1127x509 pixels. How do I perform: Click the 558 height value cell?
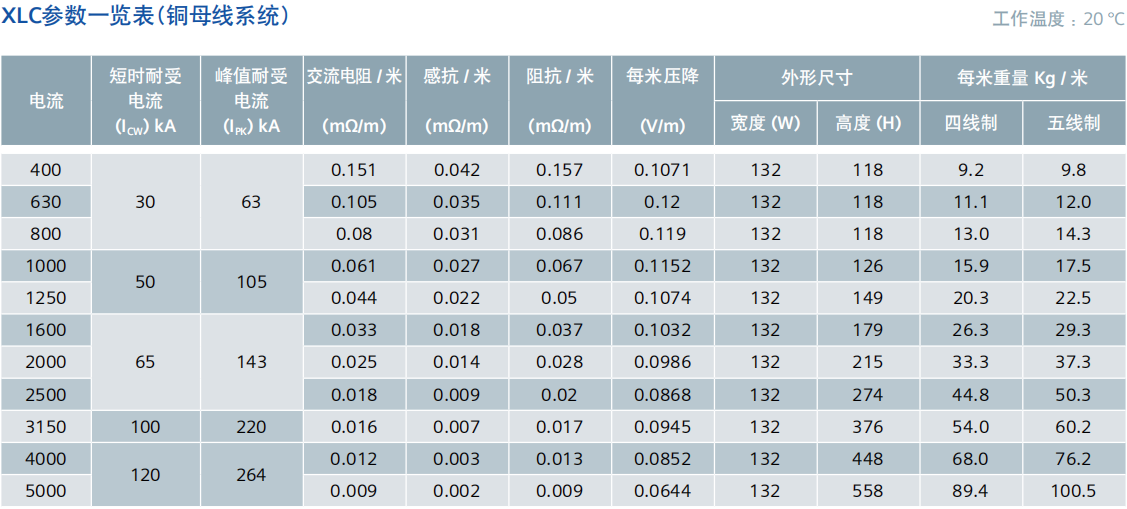point(868,491)
